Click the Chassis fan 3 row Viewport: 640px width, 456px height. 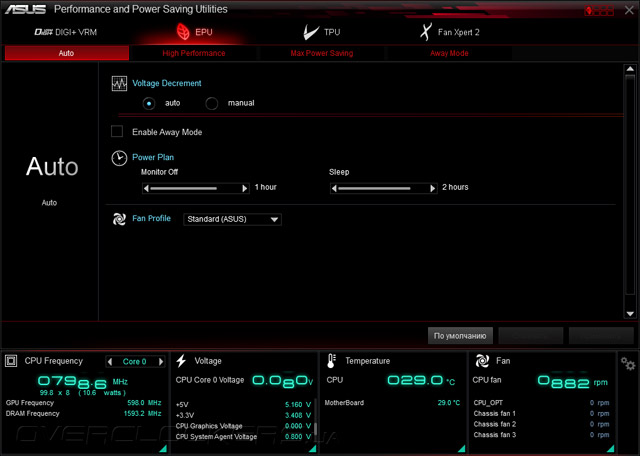[x=541, y=435]
